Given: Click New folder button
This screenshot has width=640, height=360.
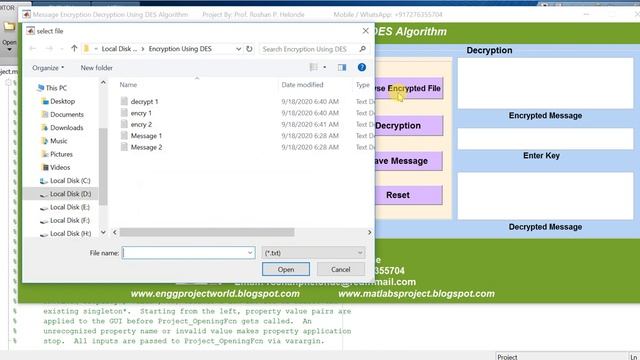Looking at the screenshot, I should coord(96,68).
